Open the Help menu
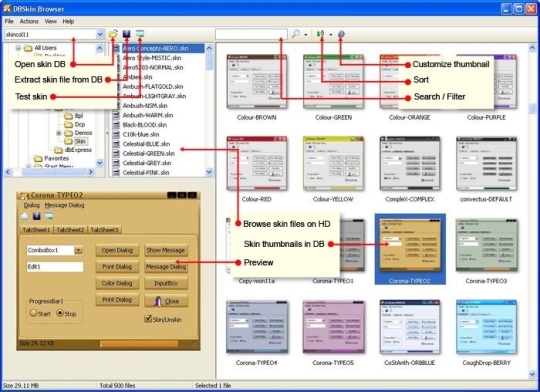The width and height of the screenshot is (540, 392). 68,21
